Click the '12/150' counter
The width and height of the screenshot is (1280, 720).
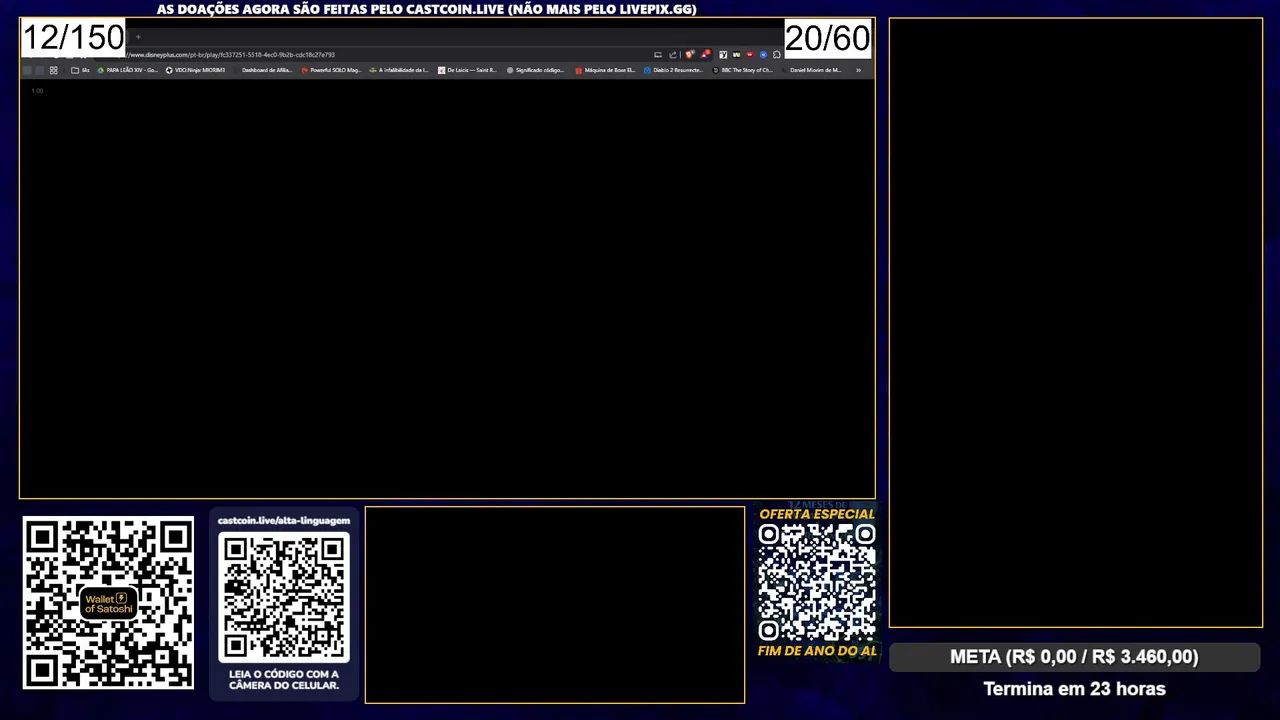pyautogui.click(x=73, y=38)
